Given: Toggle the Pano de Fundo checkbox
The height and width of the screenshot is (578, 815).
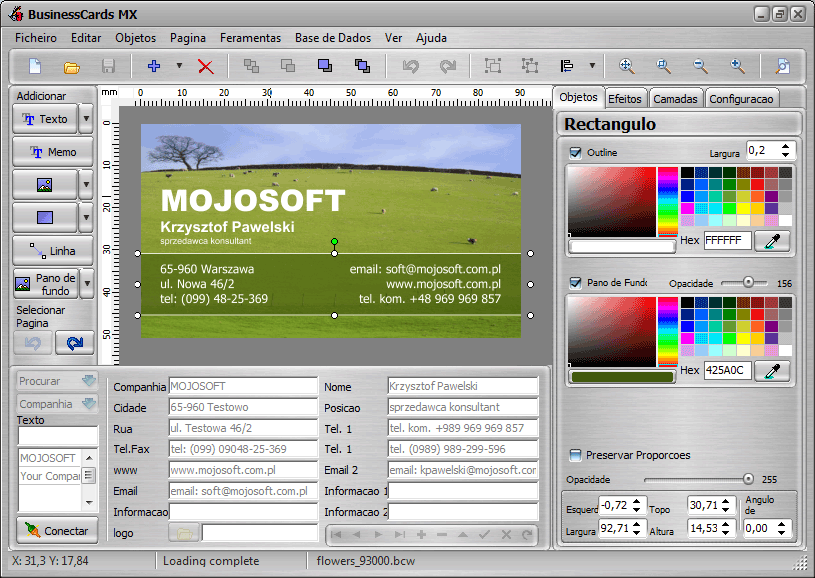Looking at the screenshot, I should coord(575,283).
